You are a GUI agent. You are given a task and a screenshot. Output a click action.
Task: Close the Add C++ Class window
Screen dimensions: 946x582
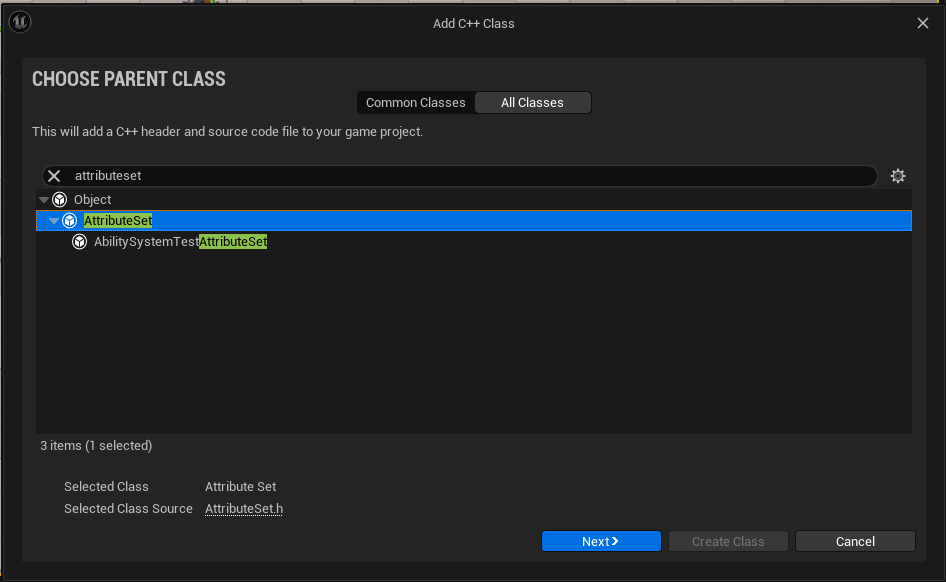922,23
